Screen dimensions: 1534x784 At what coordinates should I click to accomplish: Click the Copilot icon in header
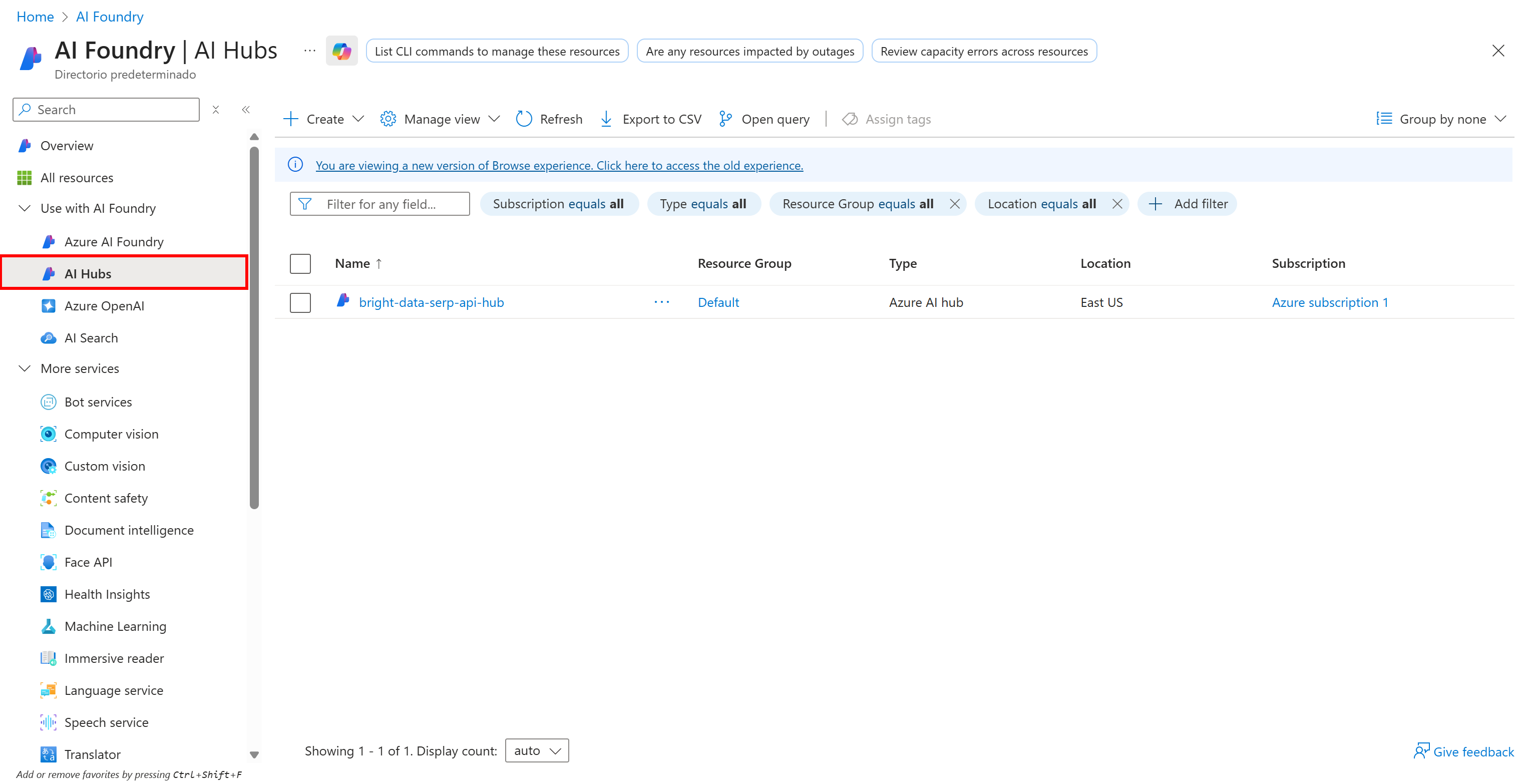341,51
